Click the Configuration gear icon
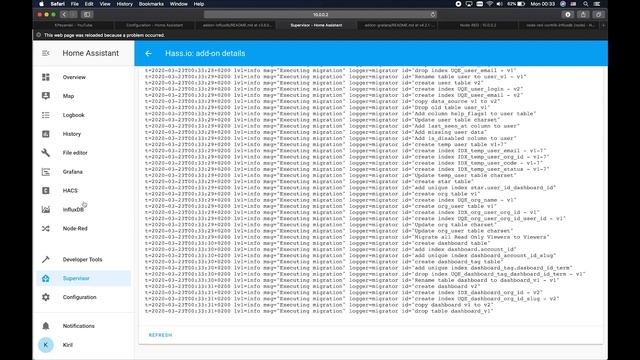 (46, 297)
